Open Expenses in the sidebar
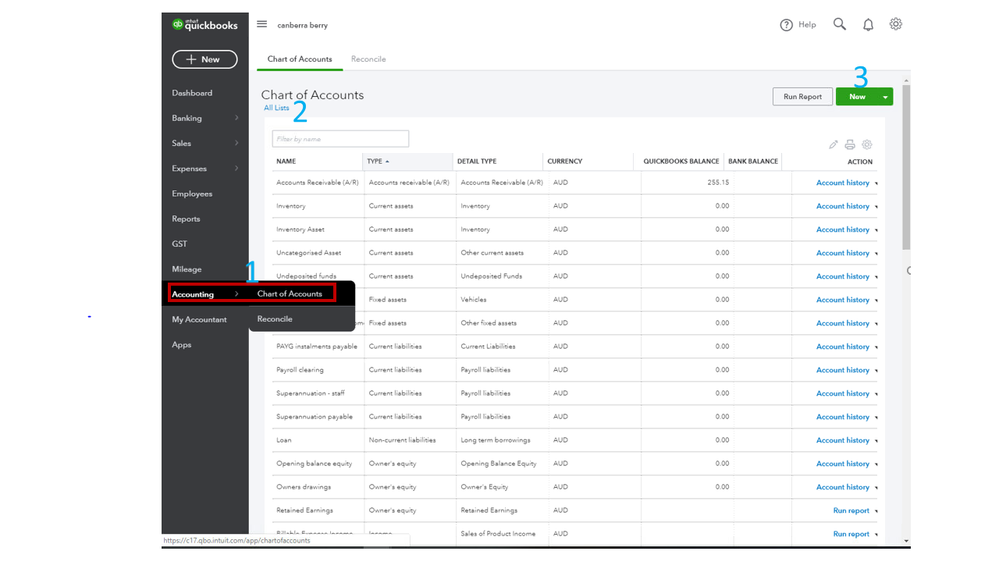 189,168
